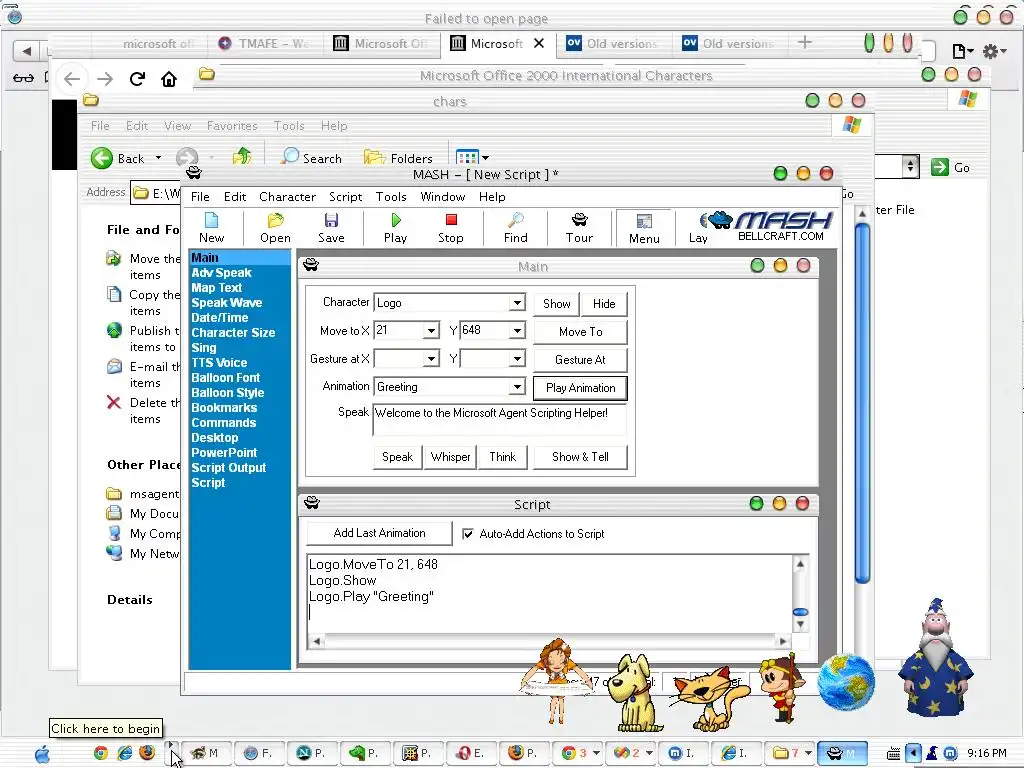This screenshot has width=1024, height=768.
Task: Open the MASH Character menu
Action: [x=287, y=197]
